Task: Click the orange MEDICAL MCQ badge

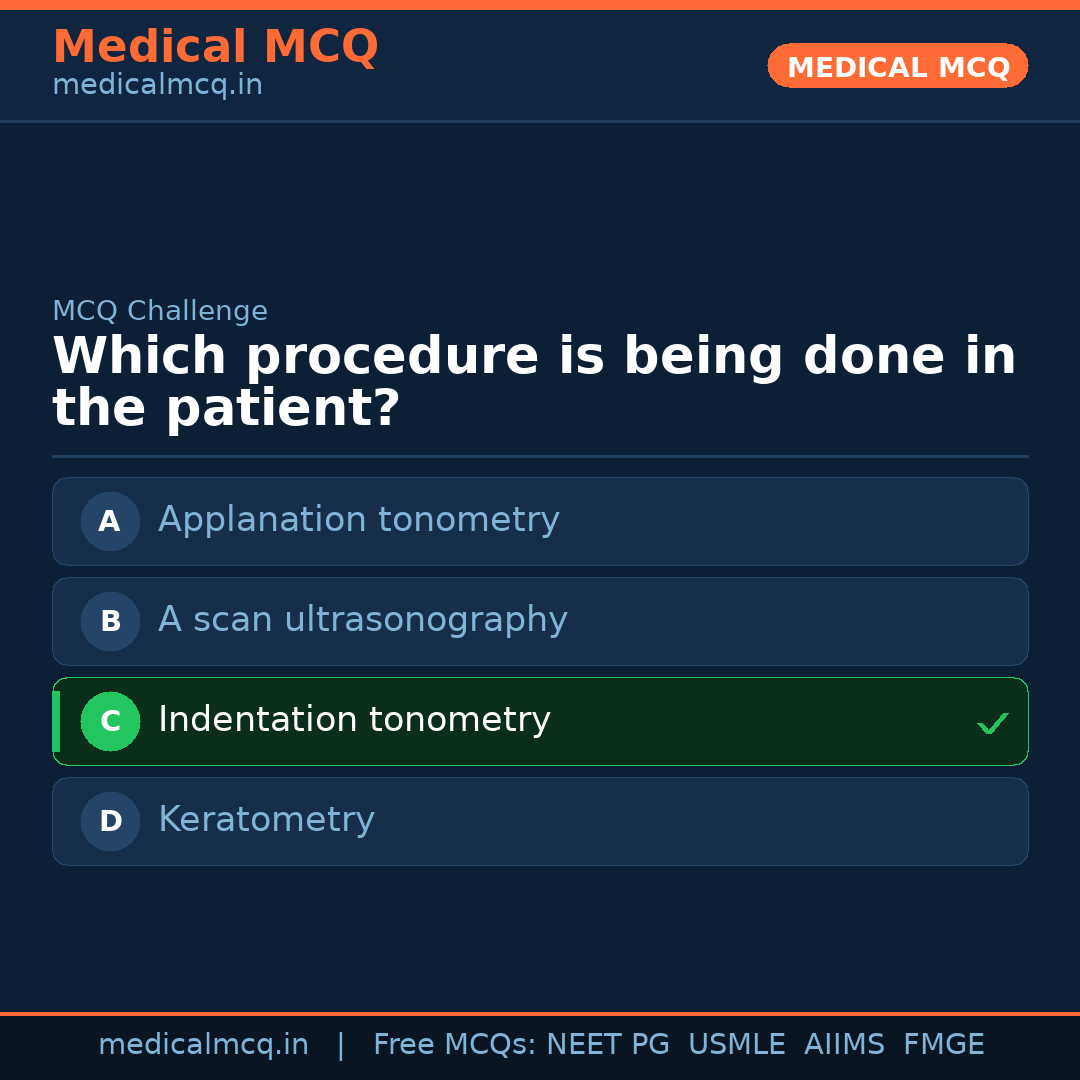Action: pyautogui.click(x=897, y=66)
